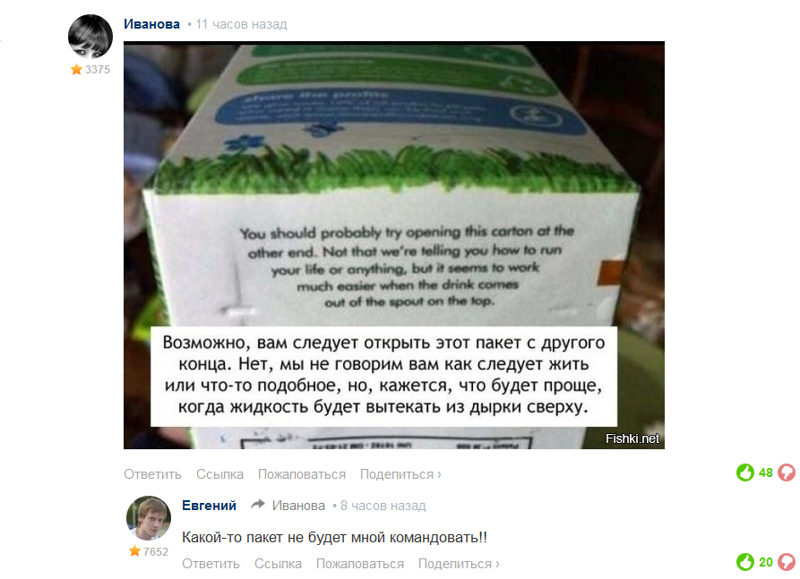The image size is (800, 579).
Task: Upvote Иванова's comment with thumbs-up icon
Action: 745,472
